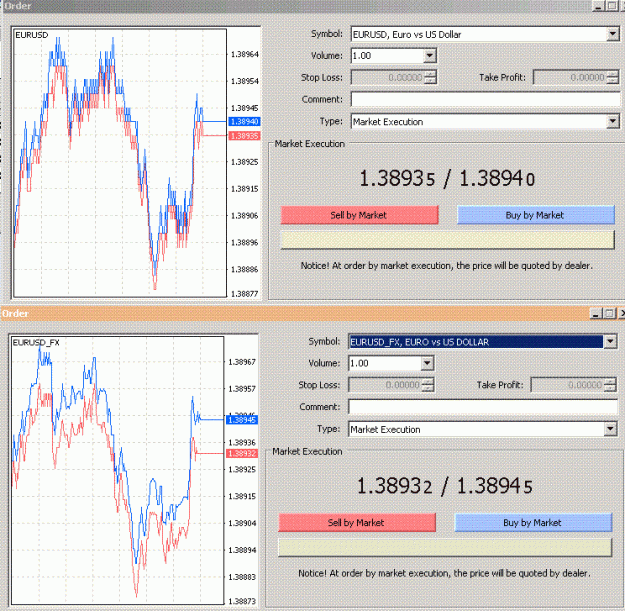Open Symbol dropdown in top EURUSD order window
The height and width of the screenshot is (611, 625).
(x=613, y=34)
